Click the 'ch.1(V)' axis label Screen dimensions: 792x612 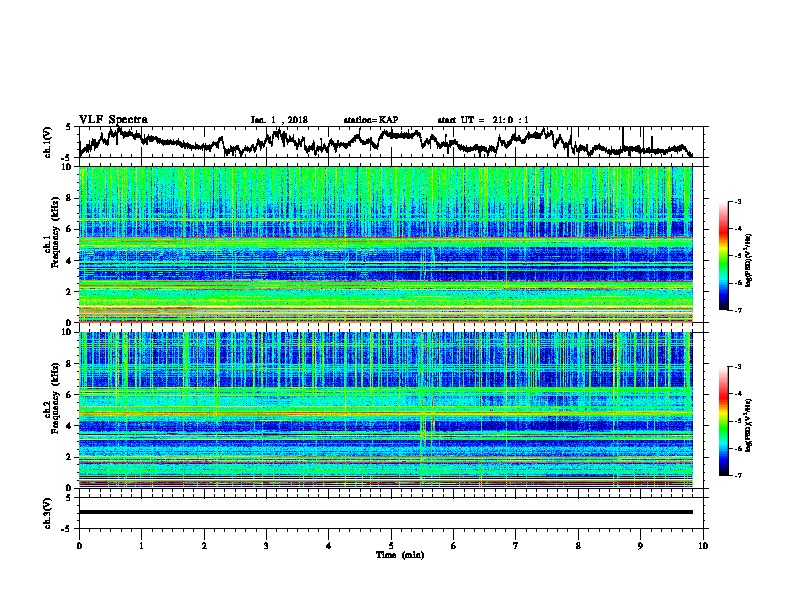[48, 142]
